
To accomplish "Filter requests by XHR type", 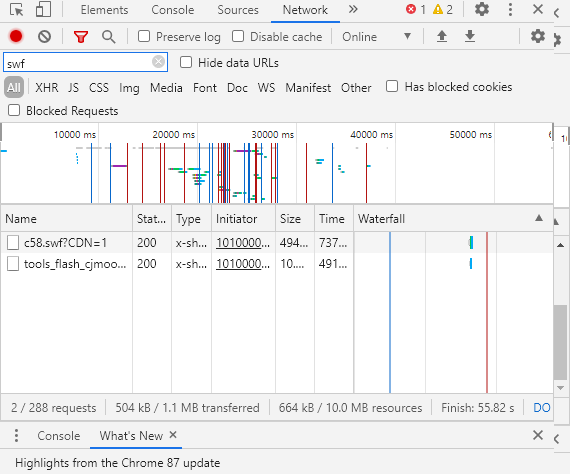I will 47,88.
